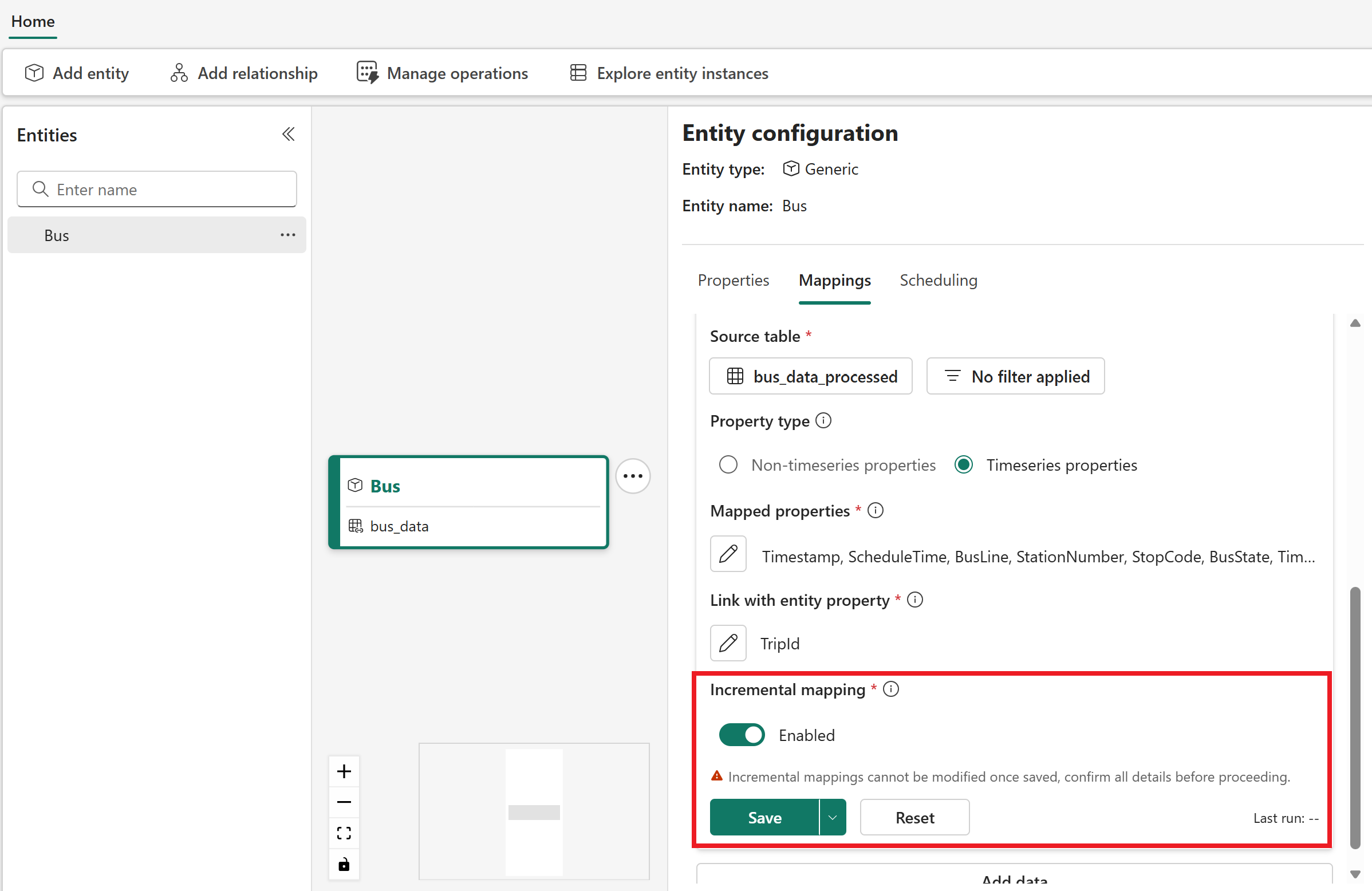Edit the mapped properties pencil icon
This screenshot has height=891, width=1372.
tap(728, 554)
